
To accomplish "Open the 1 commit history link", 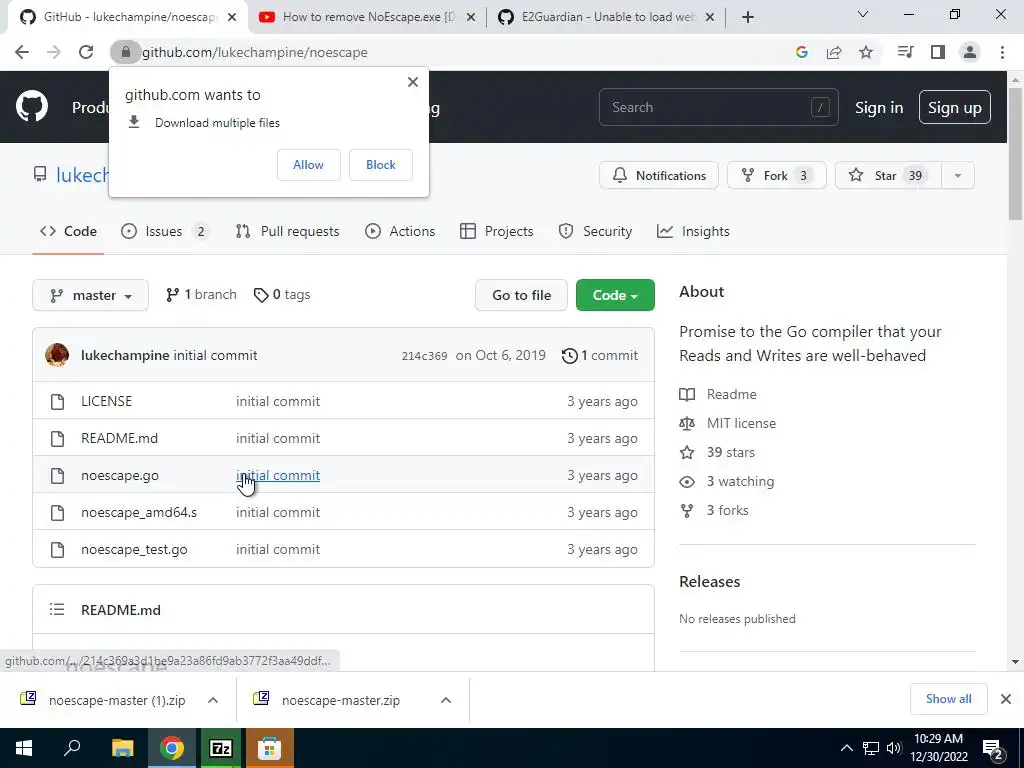I will tap(600, 355).
